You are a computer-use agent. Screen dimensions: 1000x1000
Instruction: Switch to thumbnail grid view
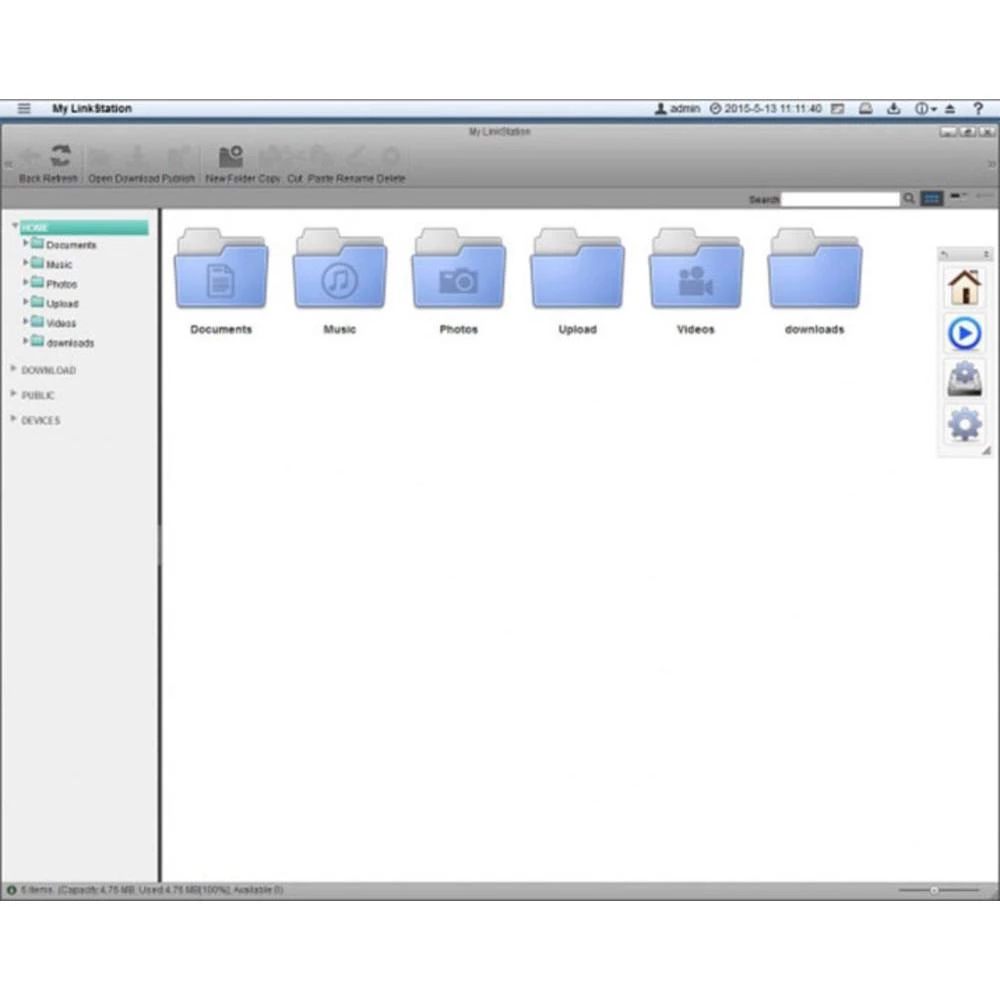pyautogui.click(x=932, y=199)
